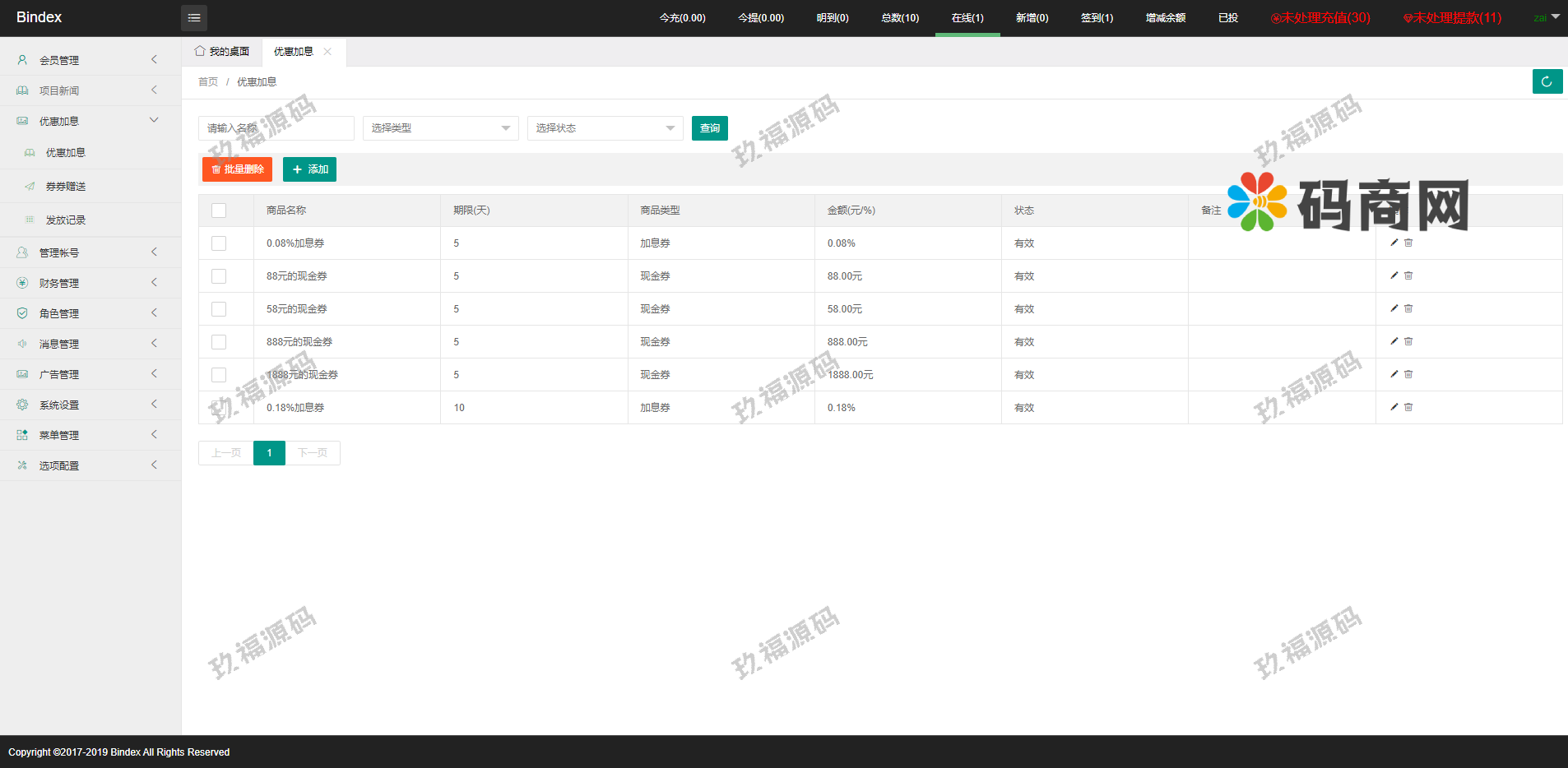The width and height of the screenshot is (1568, 768).
Task: Click the hamburger menu icon to collapse sidebar
Action: 194,17
